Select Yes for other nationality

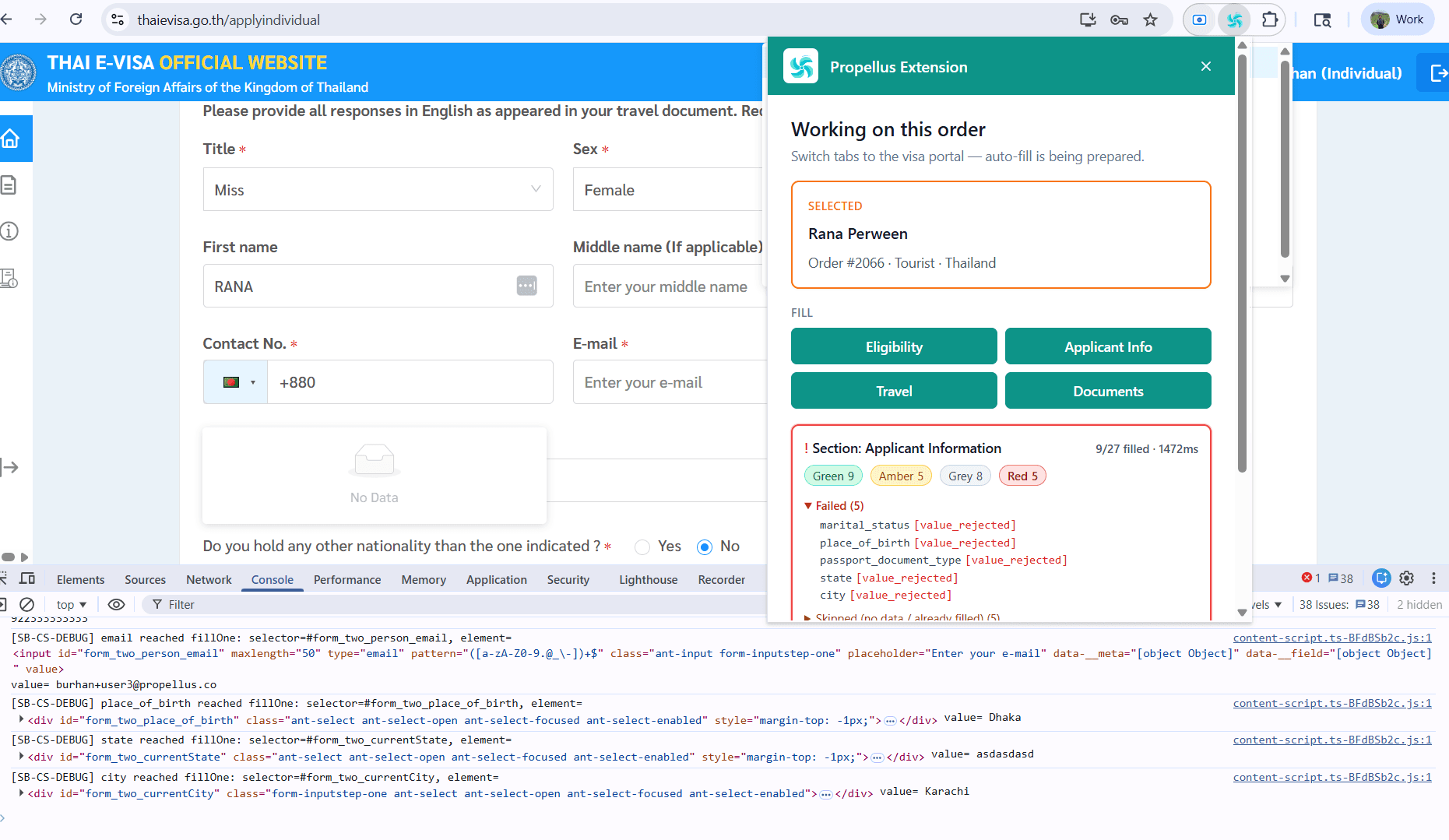point(642,547)
